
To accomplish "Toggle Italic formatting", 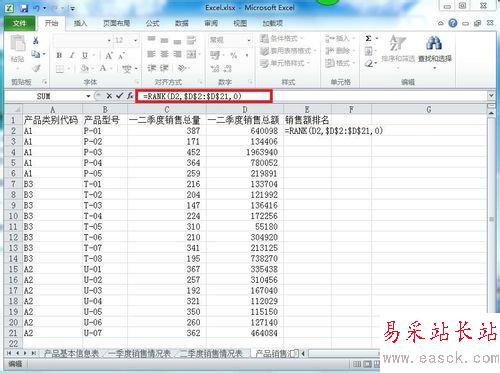I will point(72,55).
